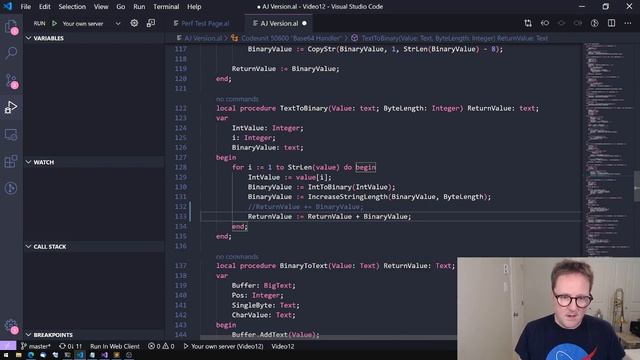Viewport: 640px width, 360px height.
Task: Open launch configuration dropdown arrow
Action: (118, 24)
